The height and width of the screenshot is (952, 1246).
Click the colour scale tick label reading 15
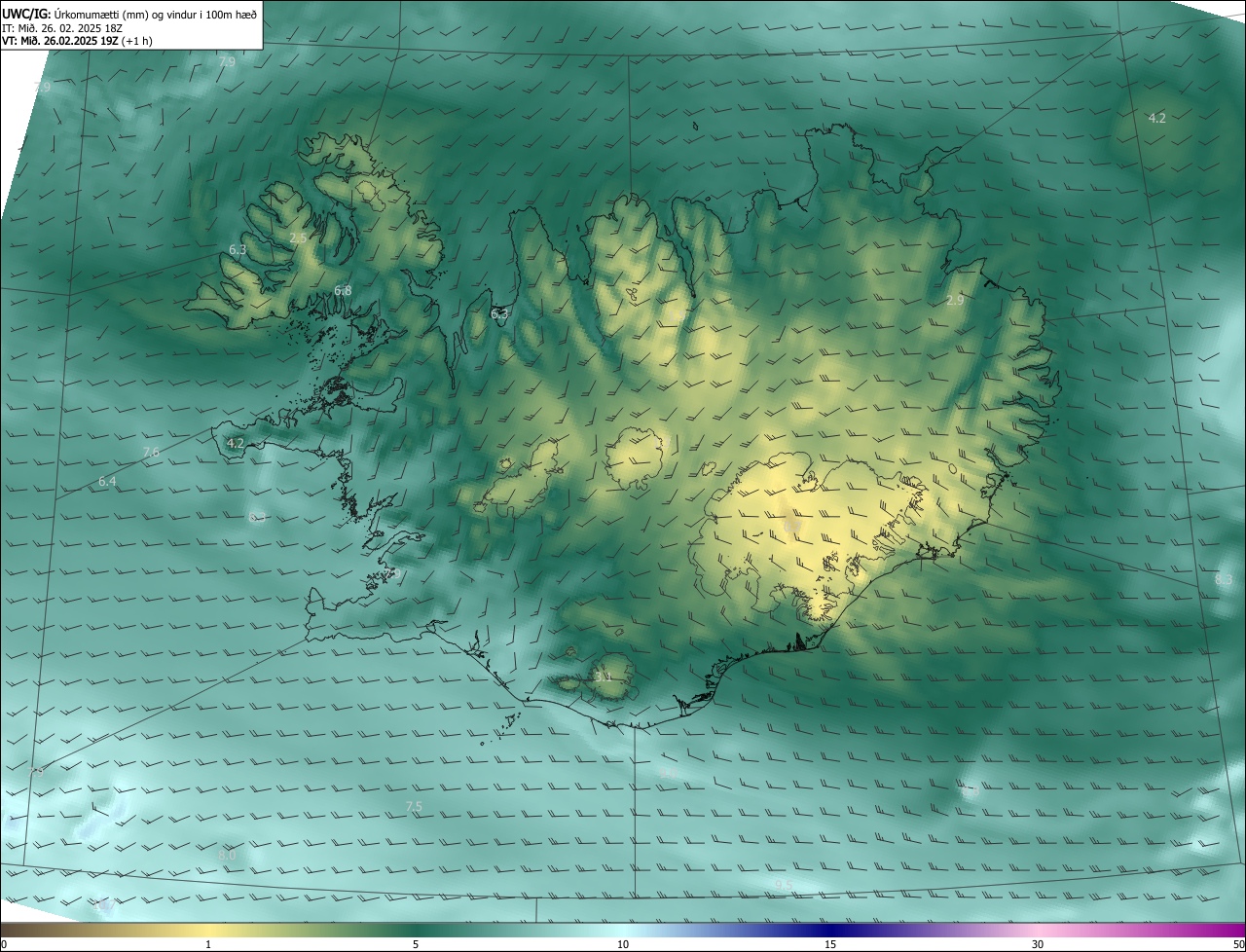pyautogui.click(x=830, y=944)
